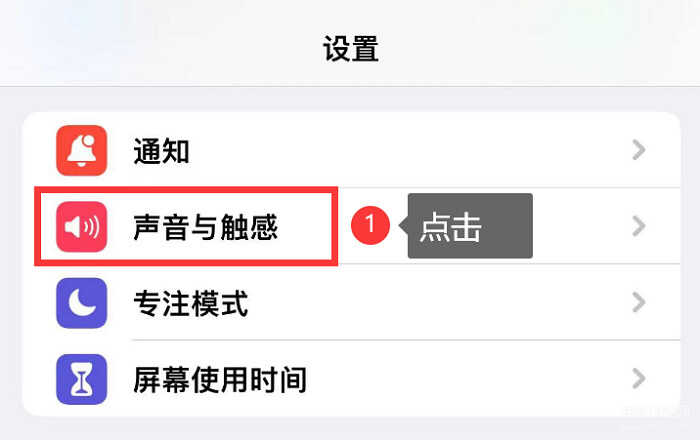Open 通知 settings via its text label
The image size is (700, 440).
(162, 151)
